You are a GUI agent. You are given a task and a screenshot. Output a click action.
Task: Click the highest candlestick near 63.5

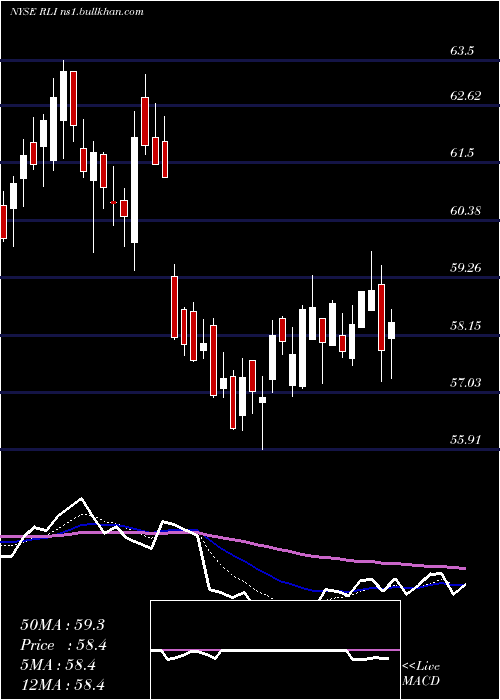(x=63, y=109)
